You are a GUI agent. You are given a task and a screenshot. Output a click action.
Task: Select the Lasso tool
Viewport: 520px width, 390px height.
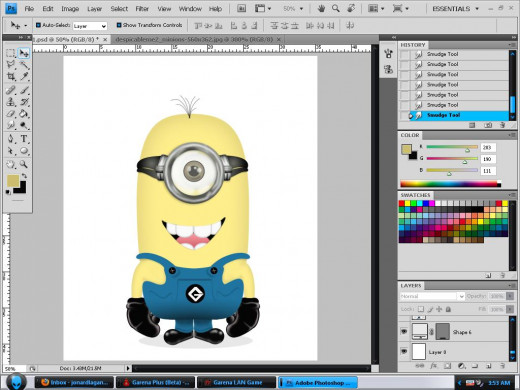10,65
